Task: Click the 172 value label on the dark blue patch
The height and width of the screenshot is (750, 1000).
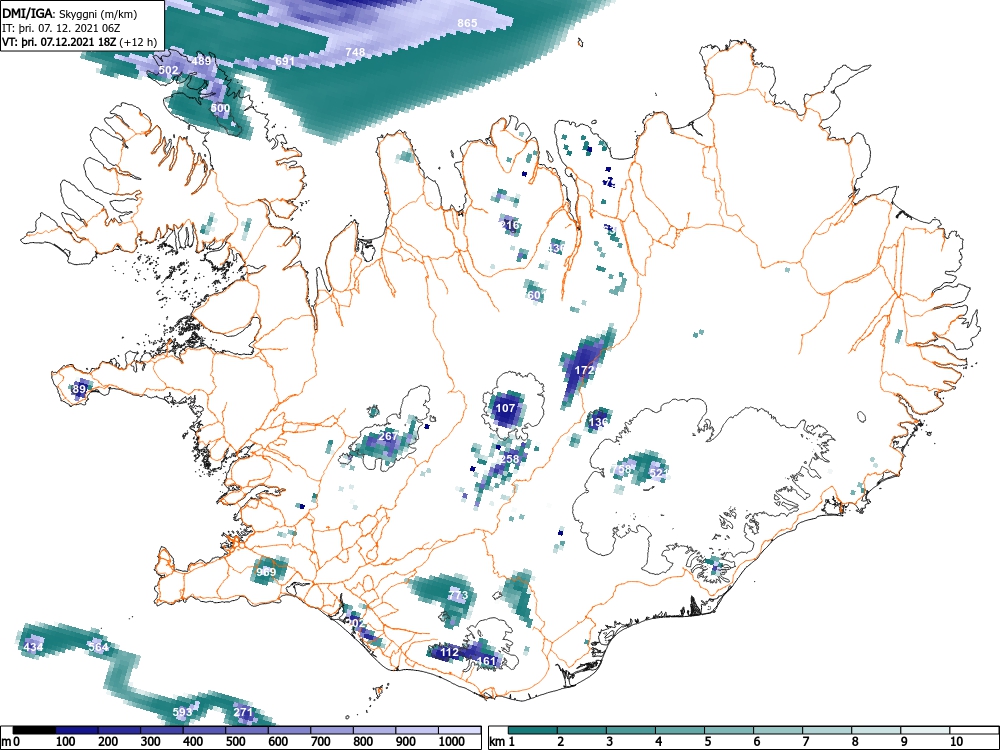Action: coord(585,369)
